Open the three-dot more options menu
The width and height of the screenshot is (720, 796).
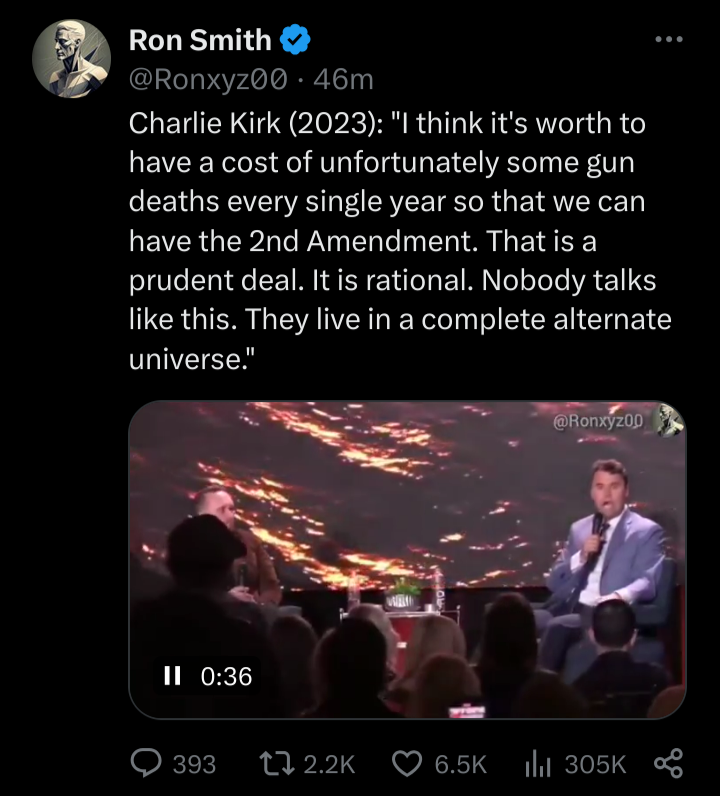click(x=667, y=40)
